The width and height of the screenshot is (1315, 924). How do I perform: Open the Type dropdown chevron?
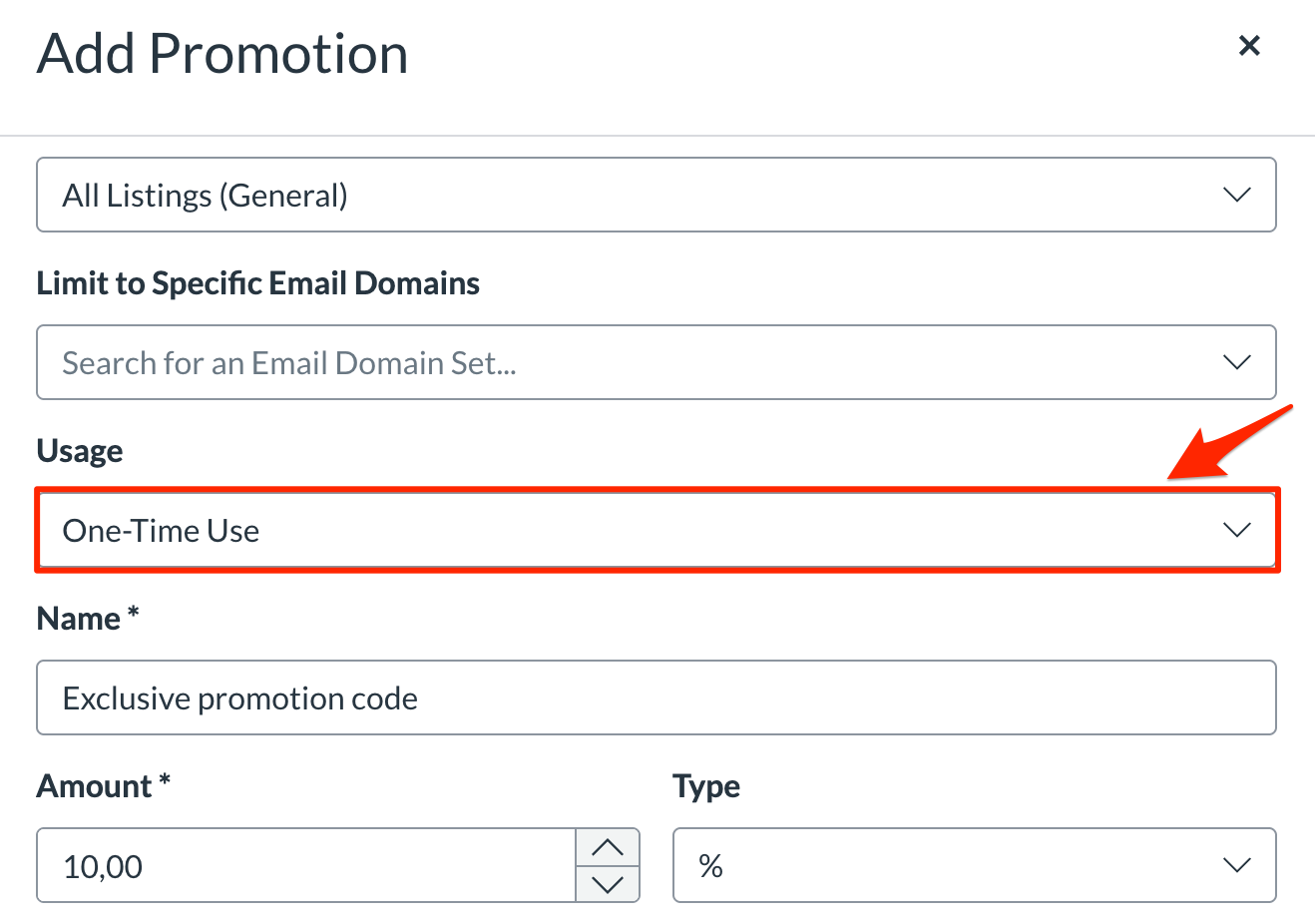click(x=1237, y=865)
